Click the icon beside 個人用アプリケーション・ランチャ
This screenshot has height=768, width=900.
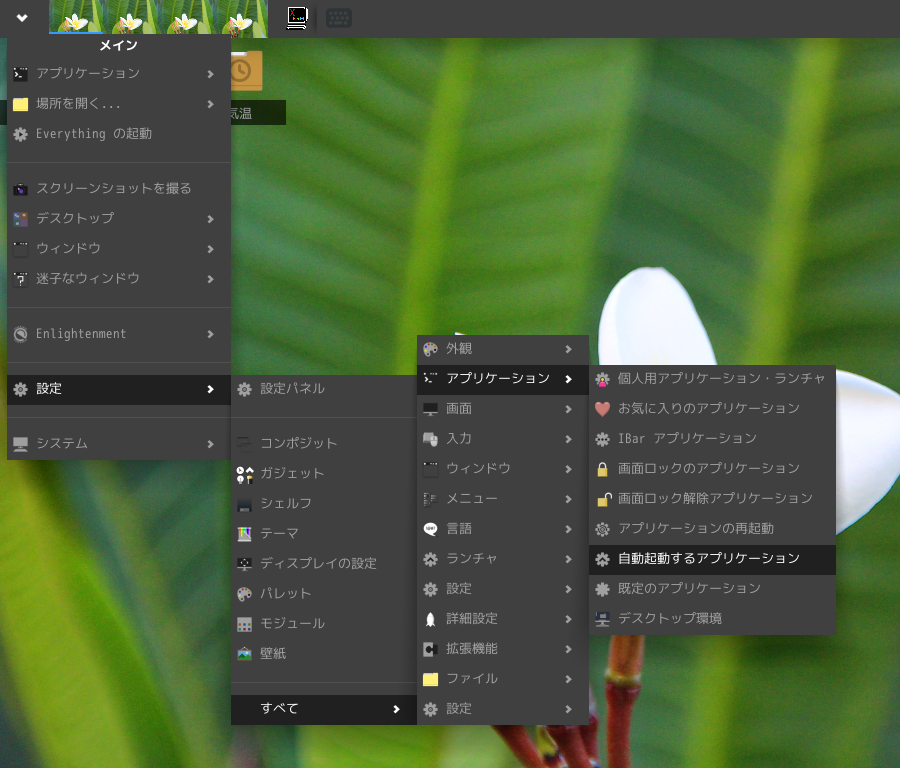602,379
